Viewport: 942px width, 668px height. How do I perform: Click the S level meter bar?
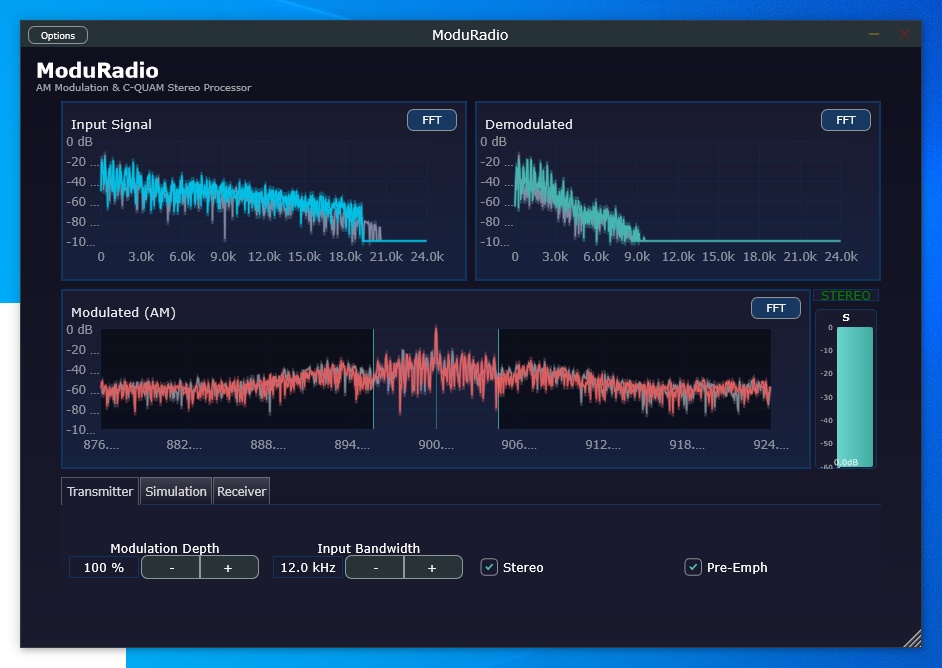point(854,396)
